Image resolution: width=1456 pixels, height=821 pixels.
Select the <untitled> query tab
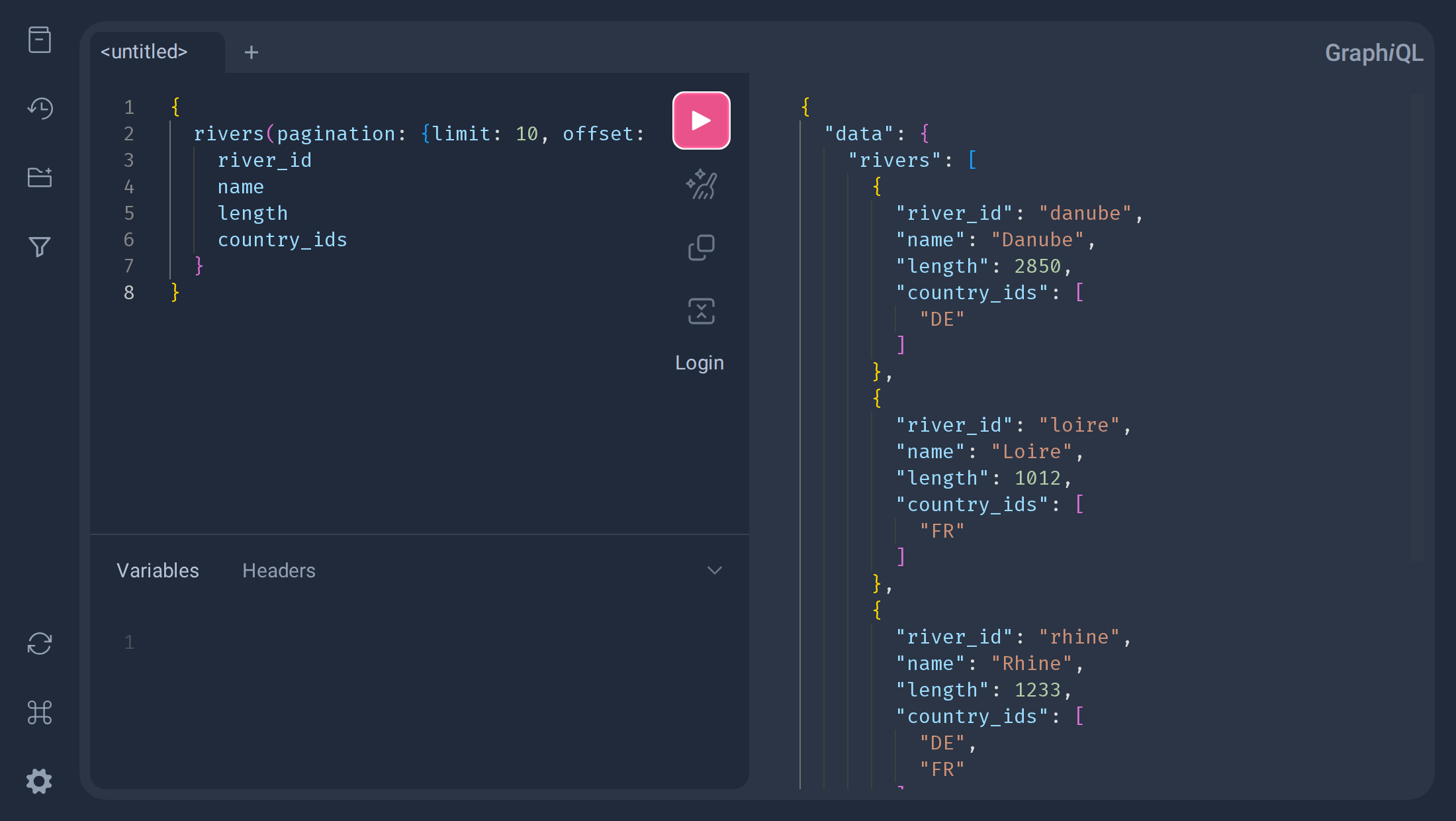pos(144,52)
